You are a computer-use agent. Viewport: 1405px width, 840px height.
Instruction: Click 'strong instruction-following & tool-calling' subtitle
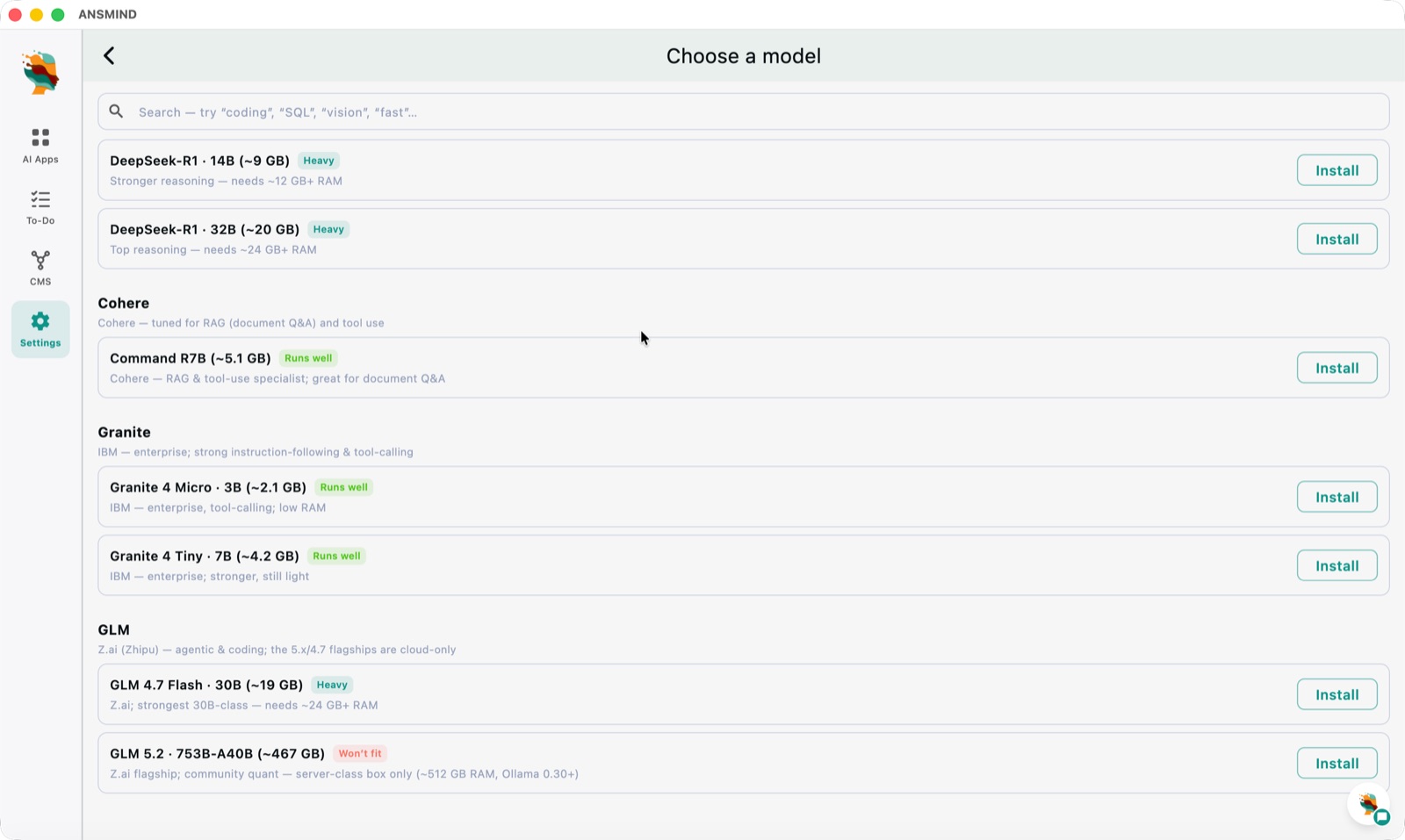tap(255, 452)
